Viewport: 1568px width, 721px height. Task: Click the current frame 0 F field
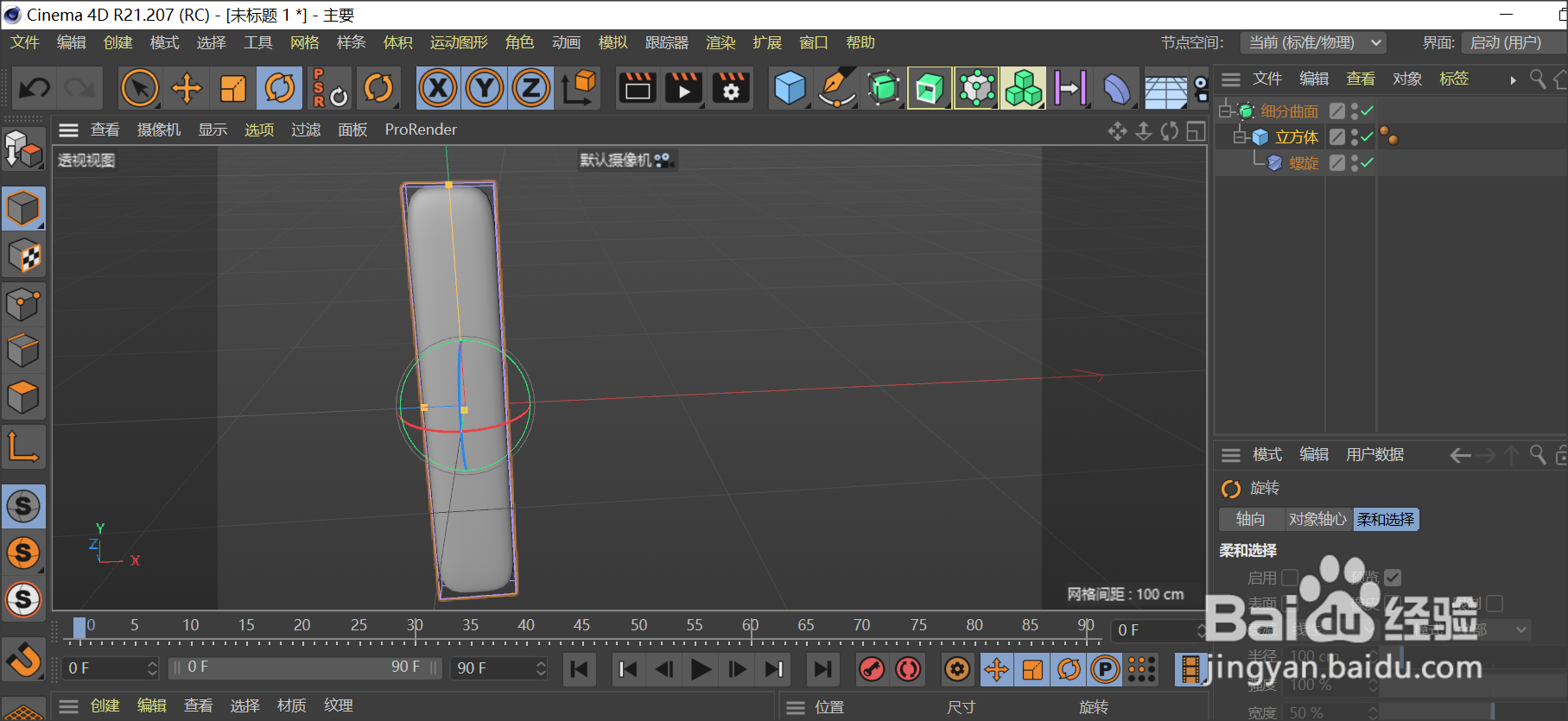click(x=110, y=668)
